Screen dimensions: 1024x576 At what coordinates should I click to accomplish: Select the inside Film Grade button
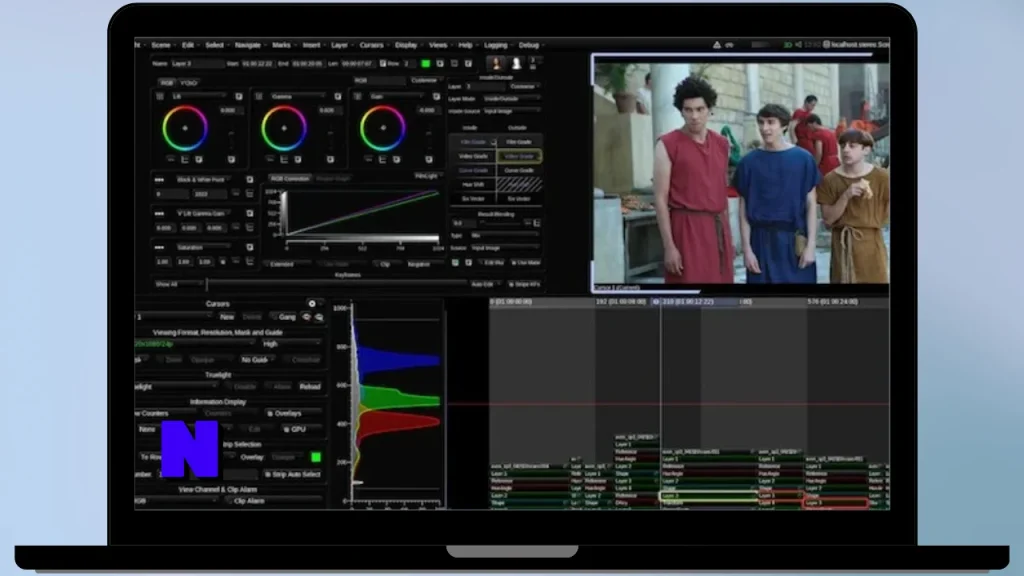[473, 142]
